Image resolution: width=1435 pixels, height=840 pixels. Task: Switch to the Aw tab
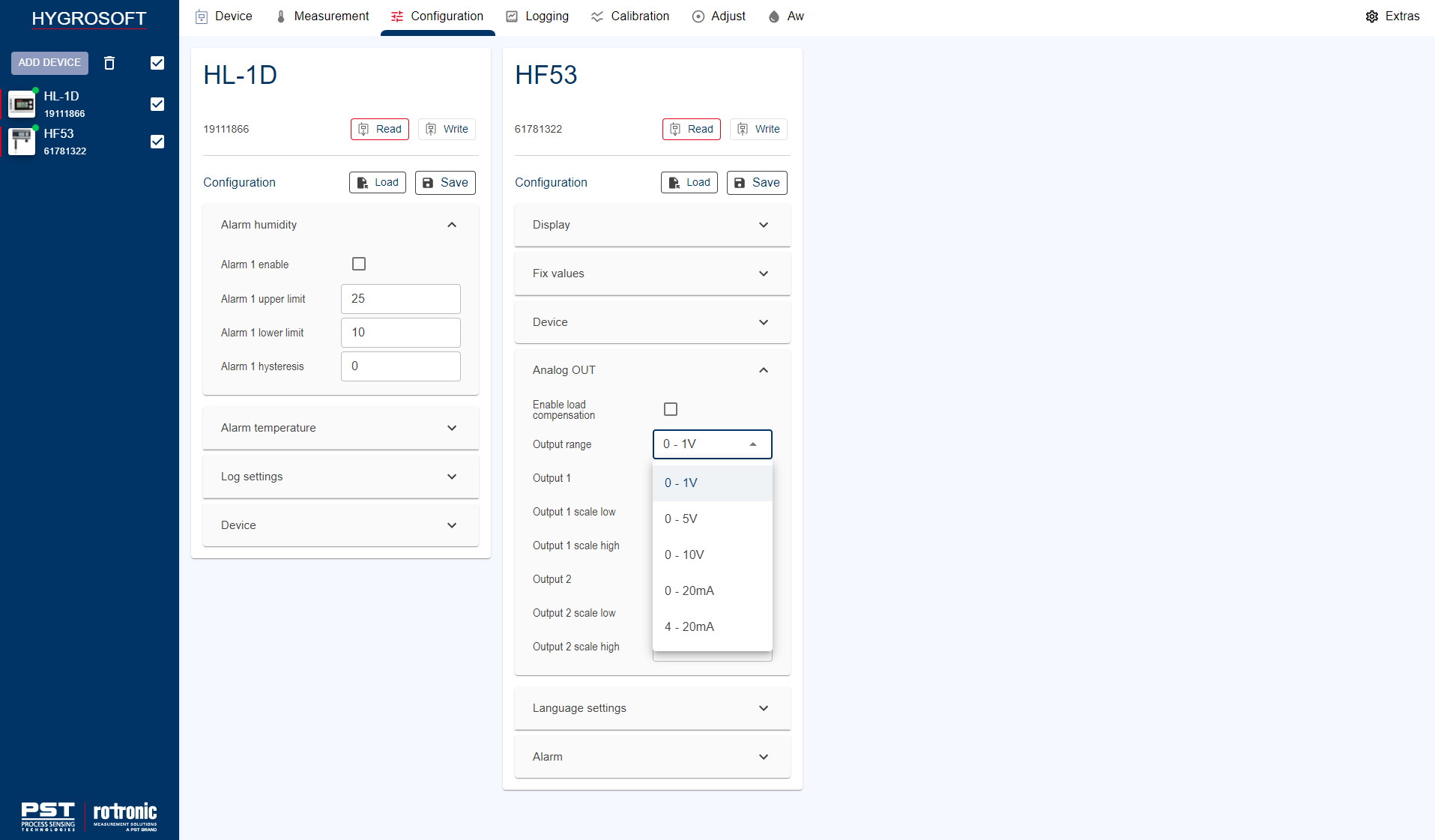point(786,16)
